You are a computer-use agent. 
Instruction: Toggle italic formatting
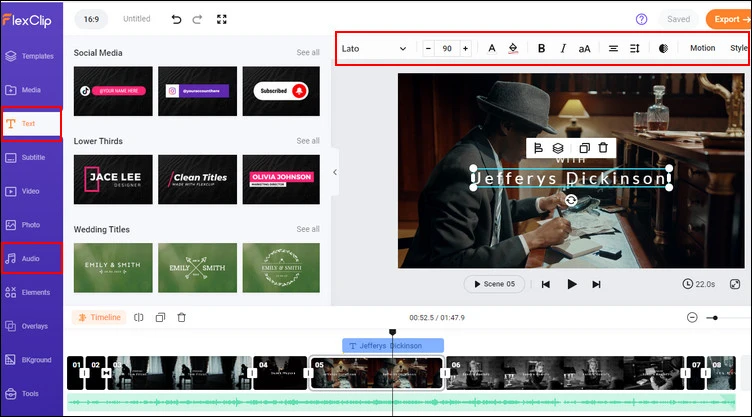pyautogui.click(x=563, y=48)
